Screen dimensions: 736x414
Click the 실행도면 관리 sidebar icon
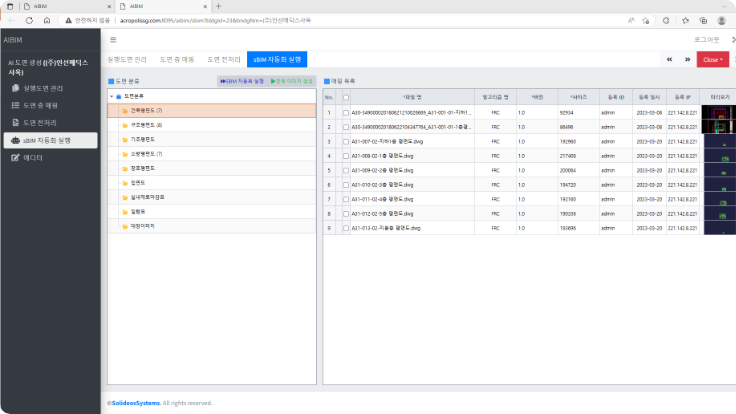point(15,88)
